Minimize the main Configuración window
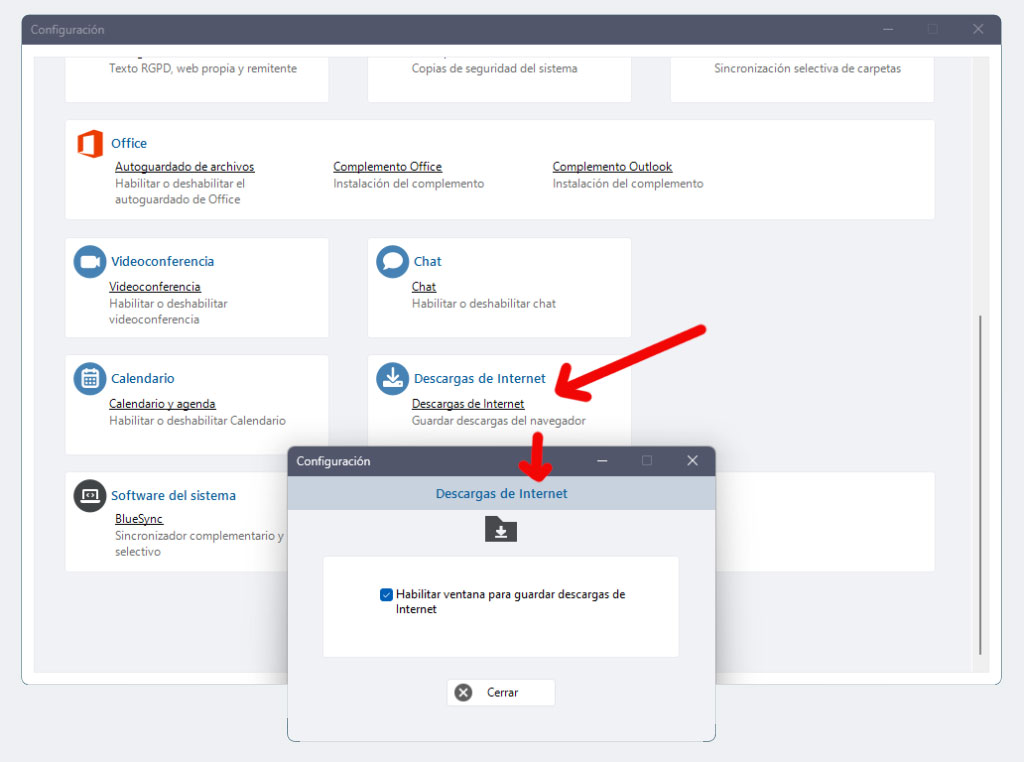This screenshot has height=762, width=1024. [x=888, y=29]
